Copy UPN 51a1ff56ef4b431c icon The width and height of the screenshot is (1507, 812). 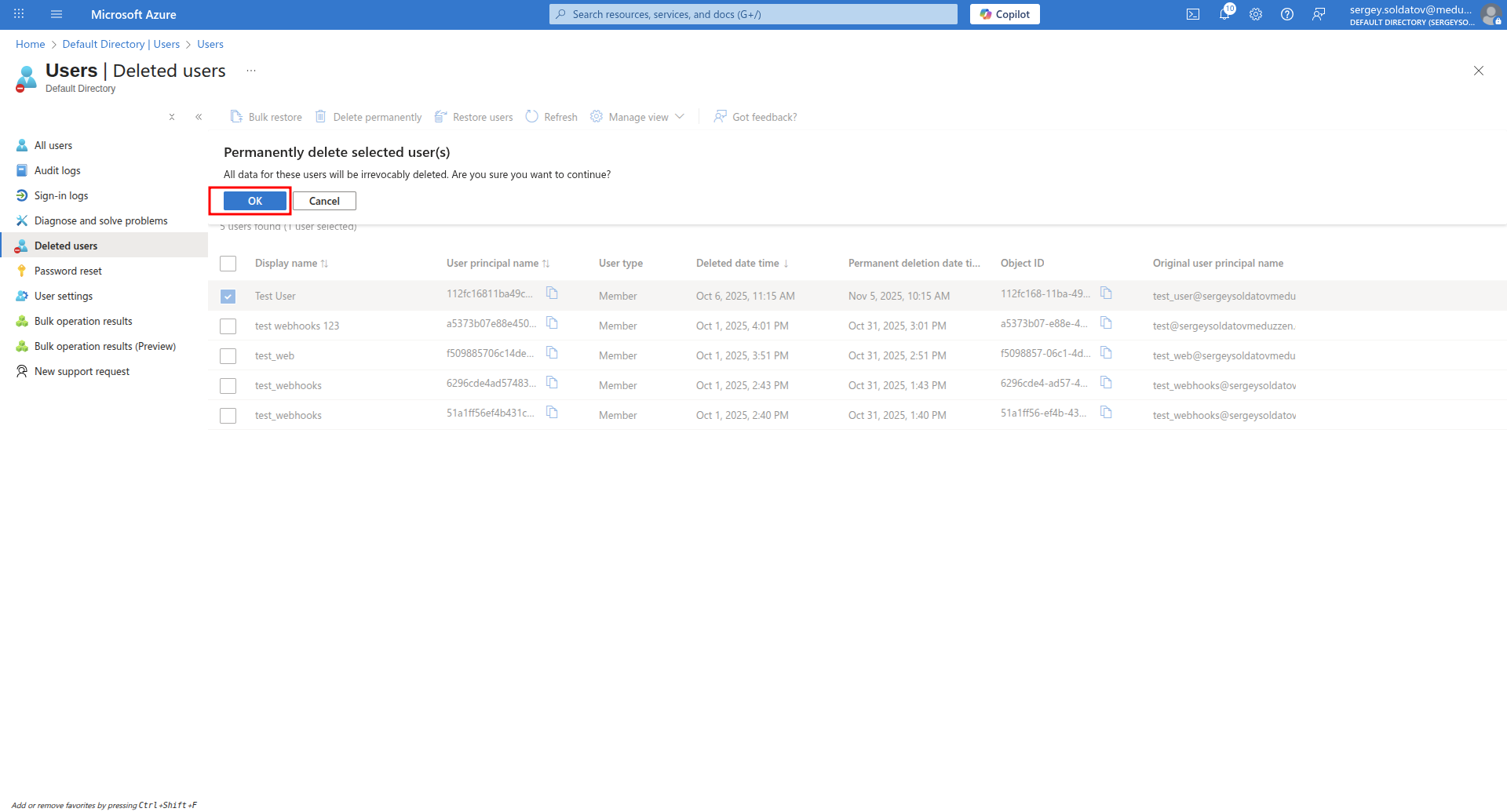pyautogui.click(x=552, y=413)
